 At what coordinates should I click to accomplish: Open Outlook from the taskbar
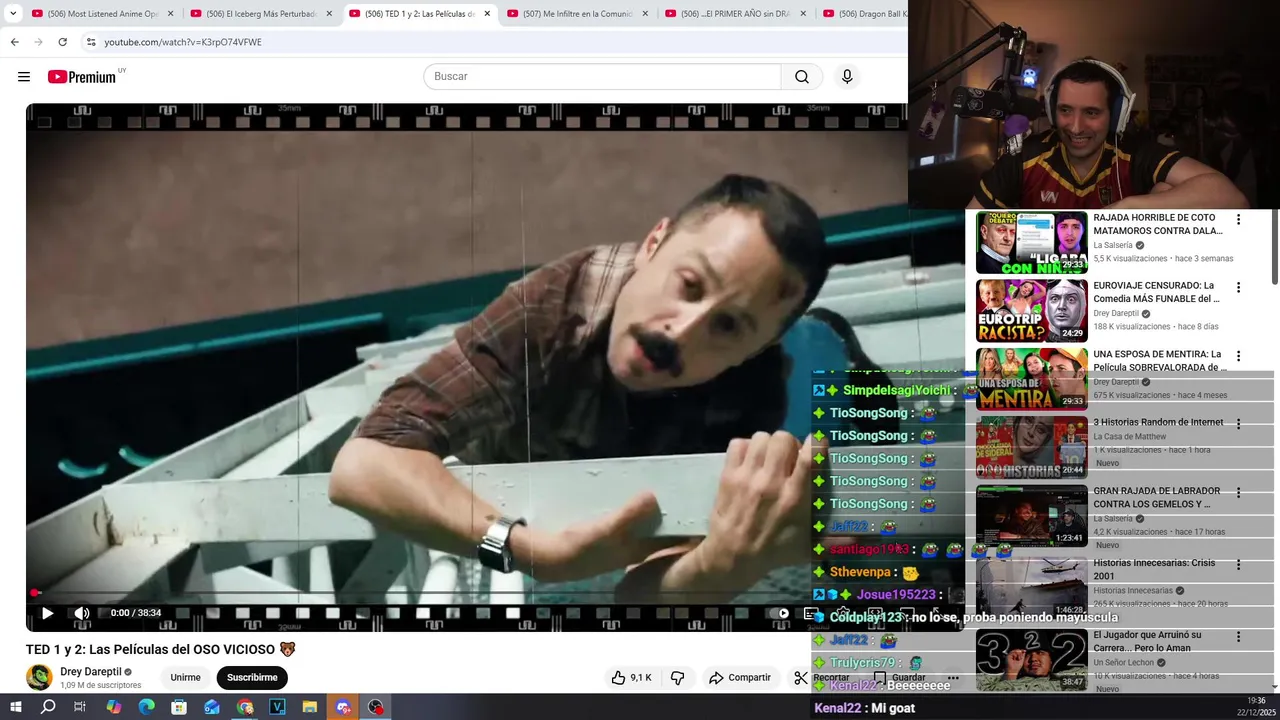[x=212, y=707]
